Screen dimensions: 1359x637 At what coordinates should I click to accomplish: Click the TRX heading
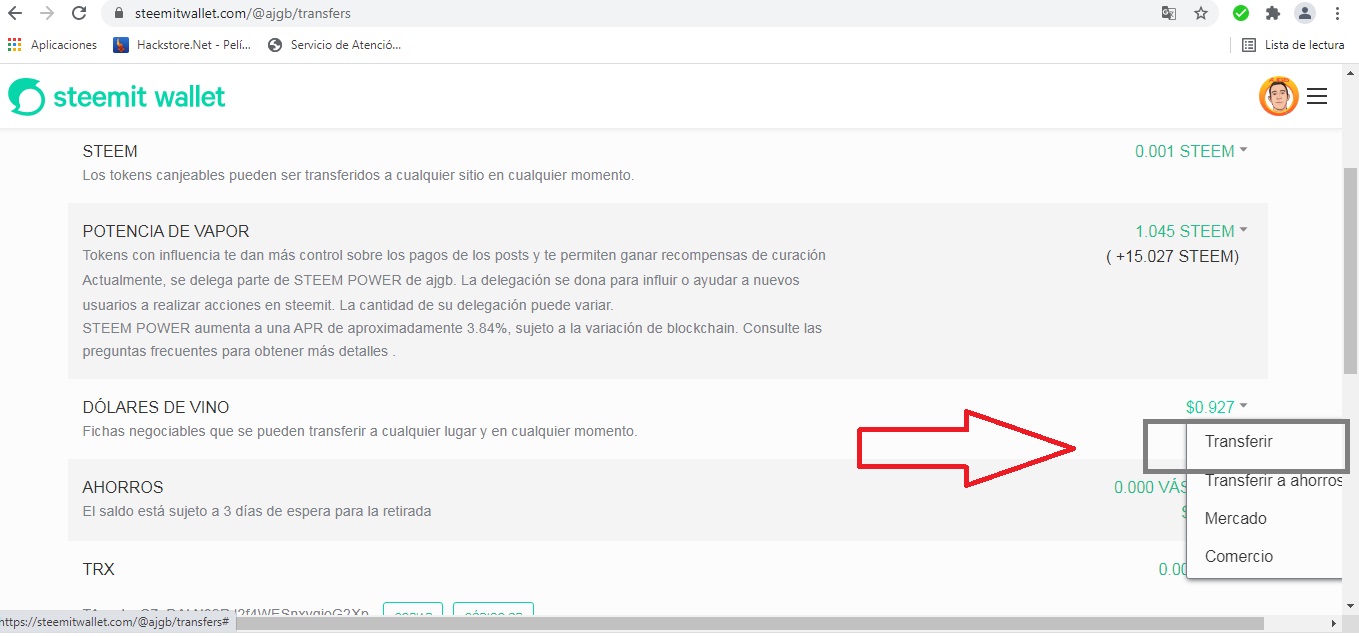tap(98, 569)
